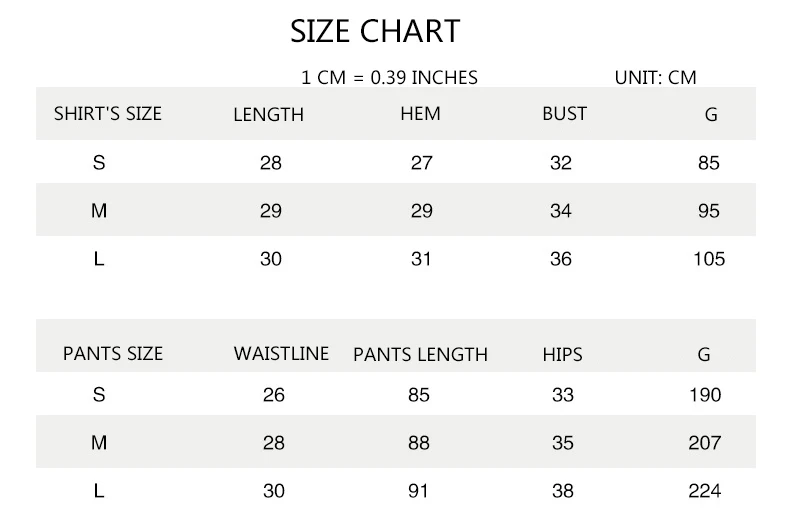Click the pants weight value 207
This screenshot has height=527, width=790.
pyautogui.click(x=704, y=443)
